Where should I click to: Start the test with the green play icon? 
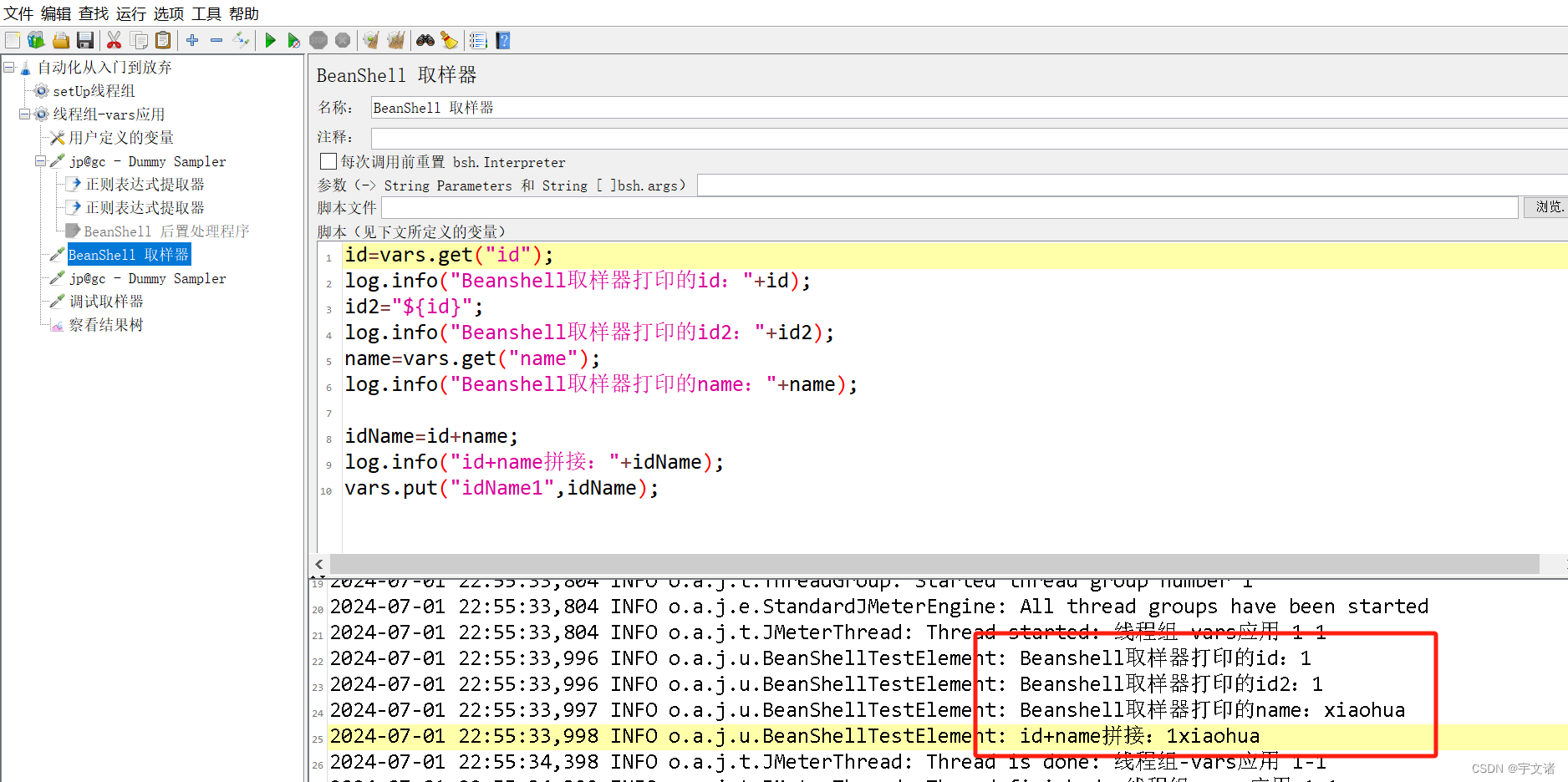click(270, 39)
